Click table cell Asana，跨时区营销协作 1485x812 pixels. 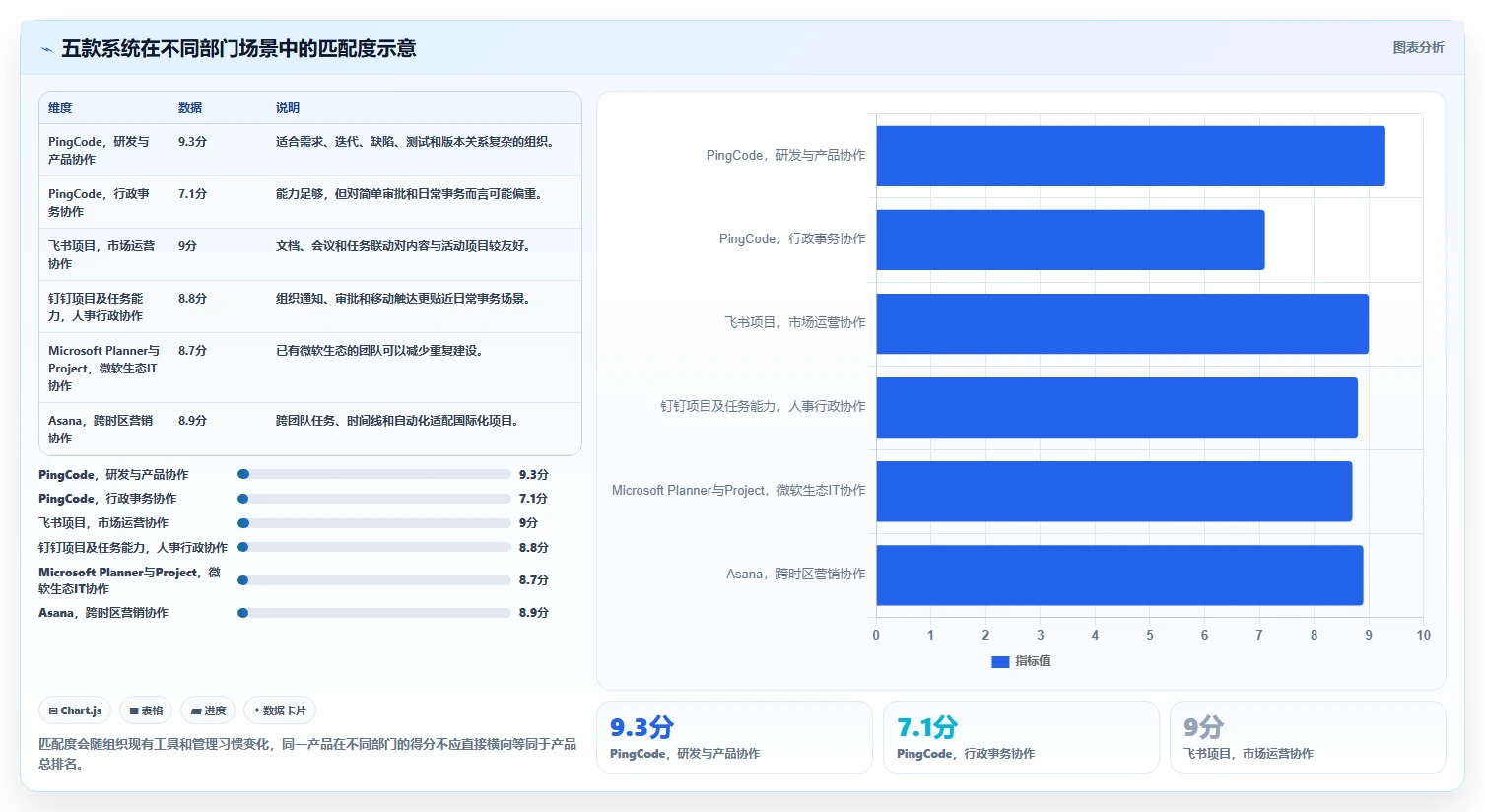[103, 429]
